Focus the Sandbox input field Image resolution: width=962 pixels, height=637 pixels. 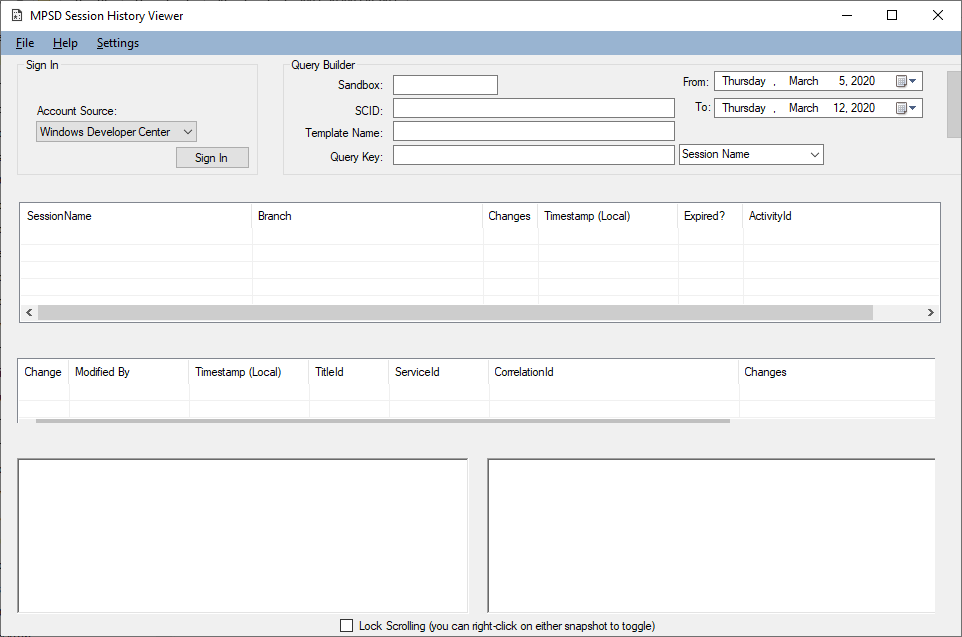pyautogui.click(x=445, y=85)
